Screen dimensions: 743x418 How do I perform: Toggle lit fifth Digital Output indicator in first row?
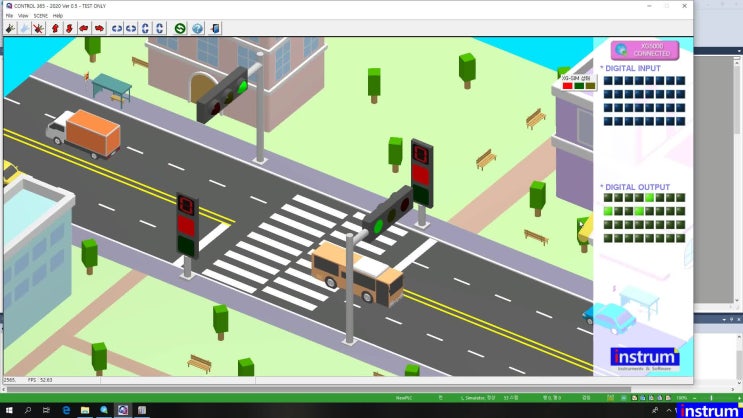[x=650, y=198]
